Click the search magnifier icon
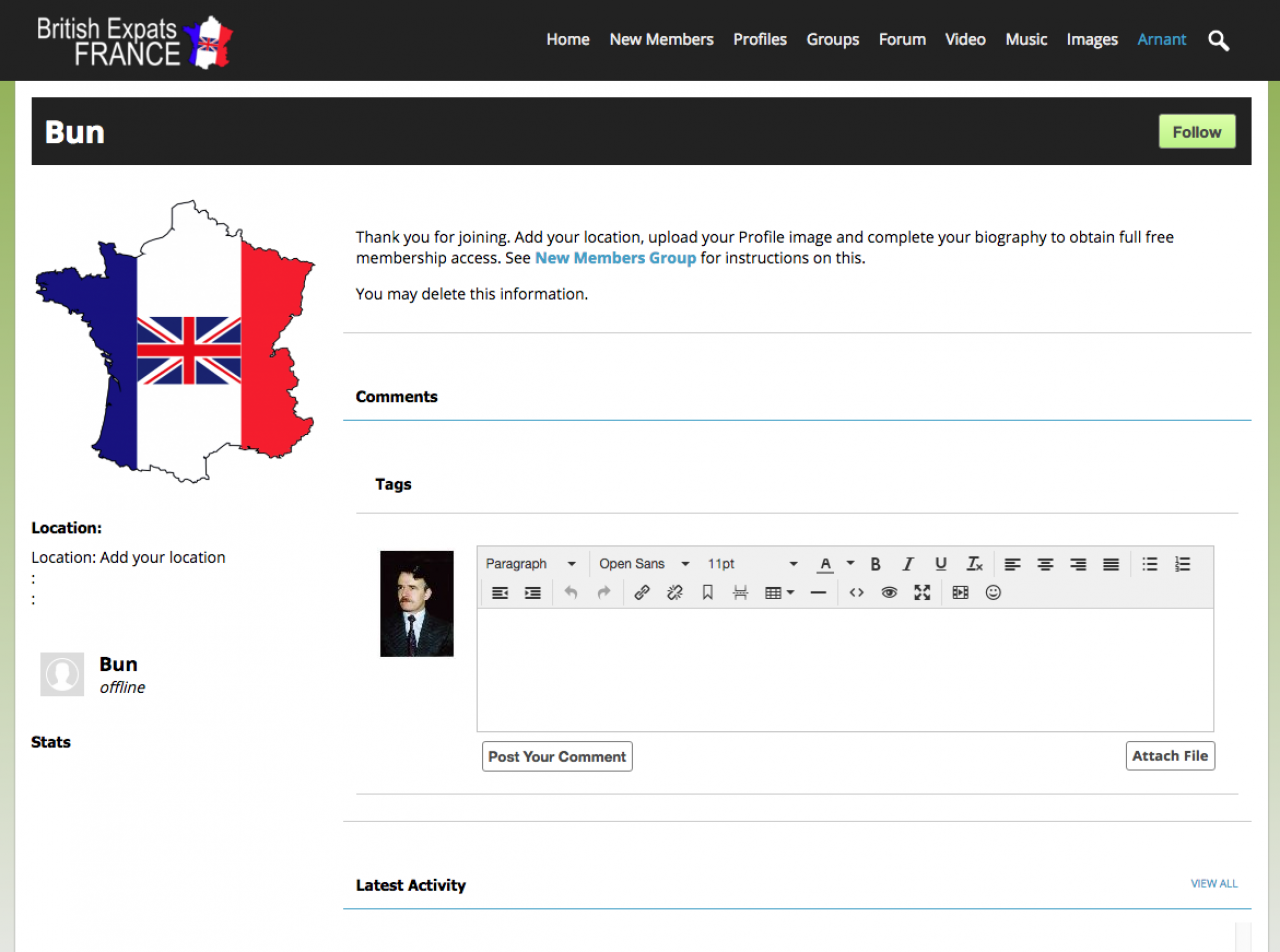The width and height of the screenshot is (1280, 952). (x=1218, y=40)
